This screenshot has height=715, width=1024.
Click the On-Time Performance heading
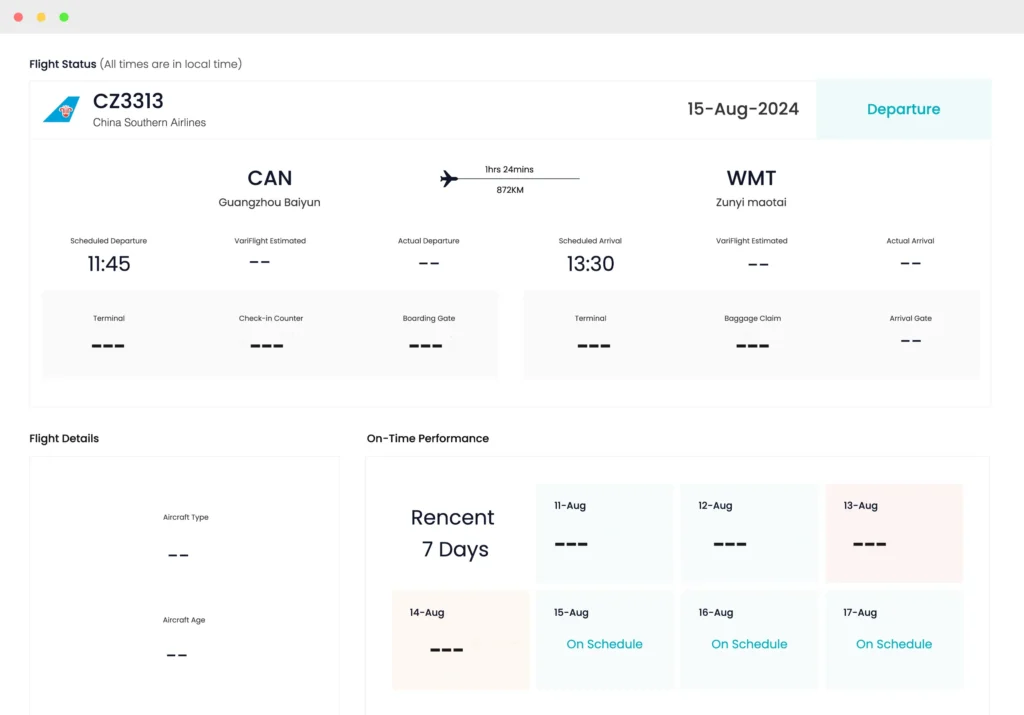click(428, 438)
